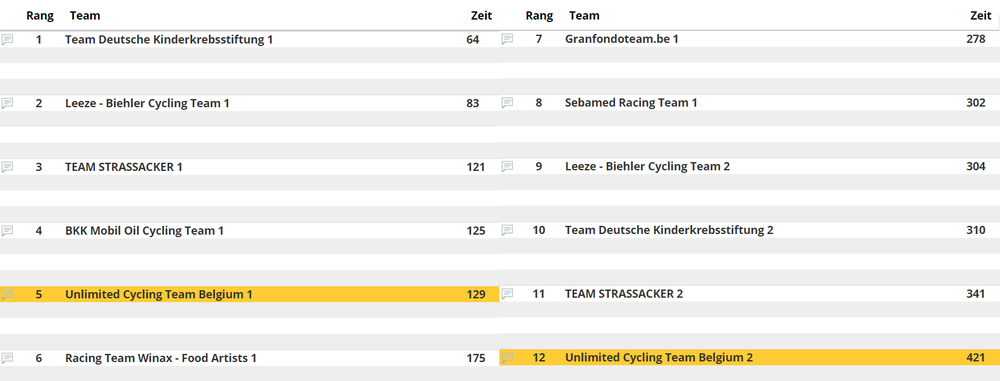The height and width of the screenshot is (381, 1000).
Task: Click the right Zeit column header
Action: coord(980,15)
